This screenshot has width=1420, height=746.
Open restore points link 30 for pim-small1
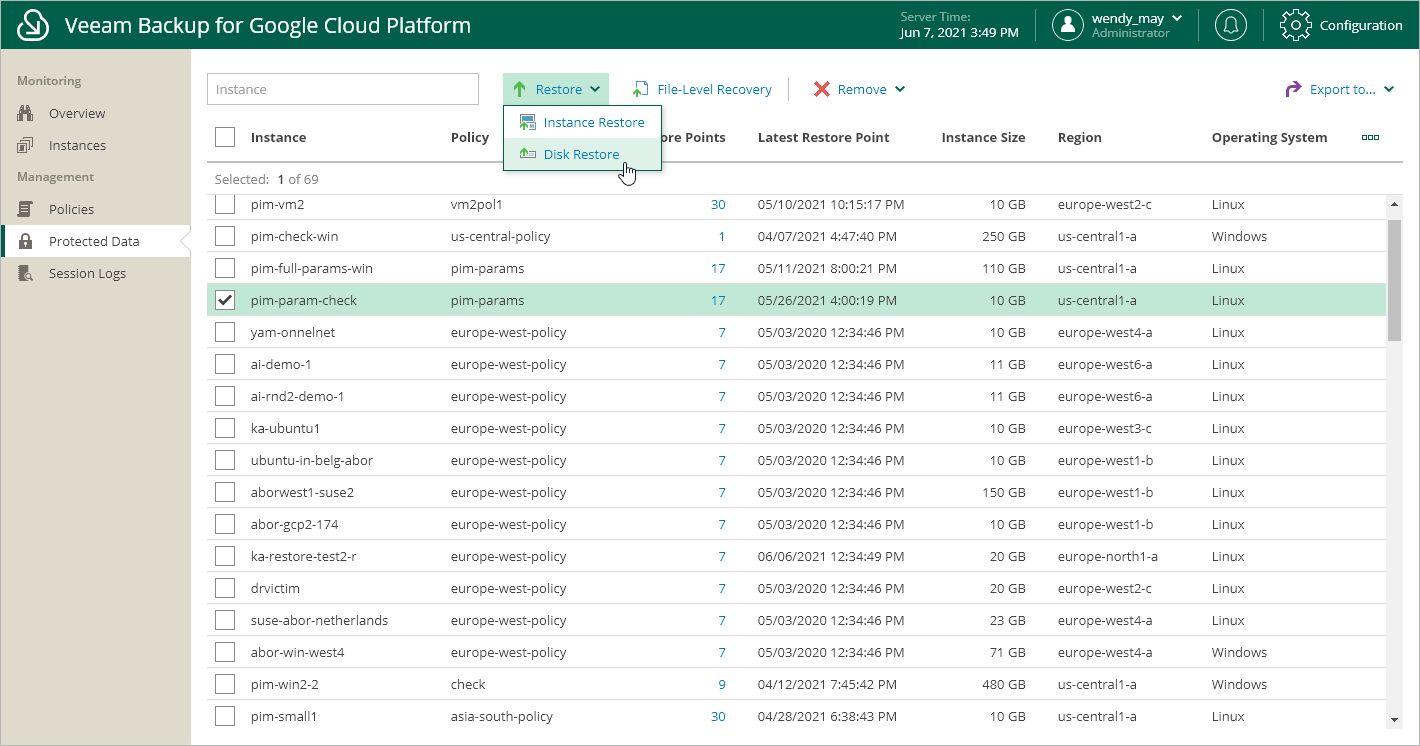(718, 716)
